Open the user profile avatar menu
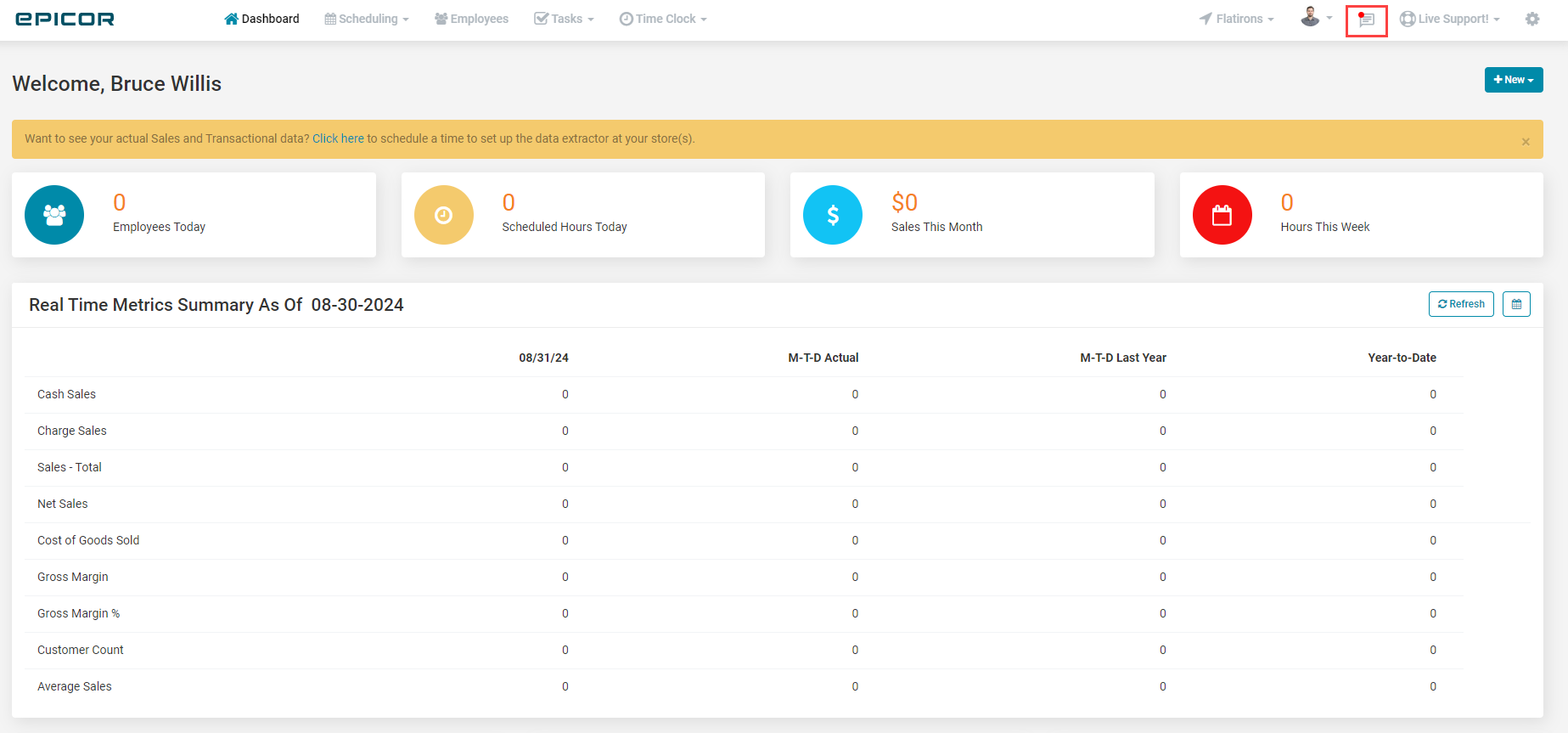This screenshot has width=1568, height=733. [x=1316, y=17]
